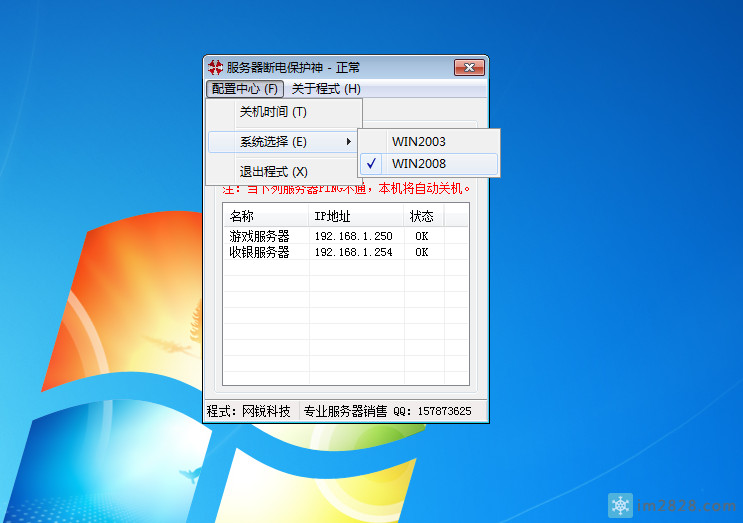Close the 服务器断电保护神 window

click(469, 68)
